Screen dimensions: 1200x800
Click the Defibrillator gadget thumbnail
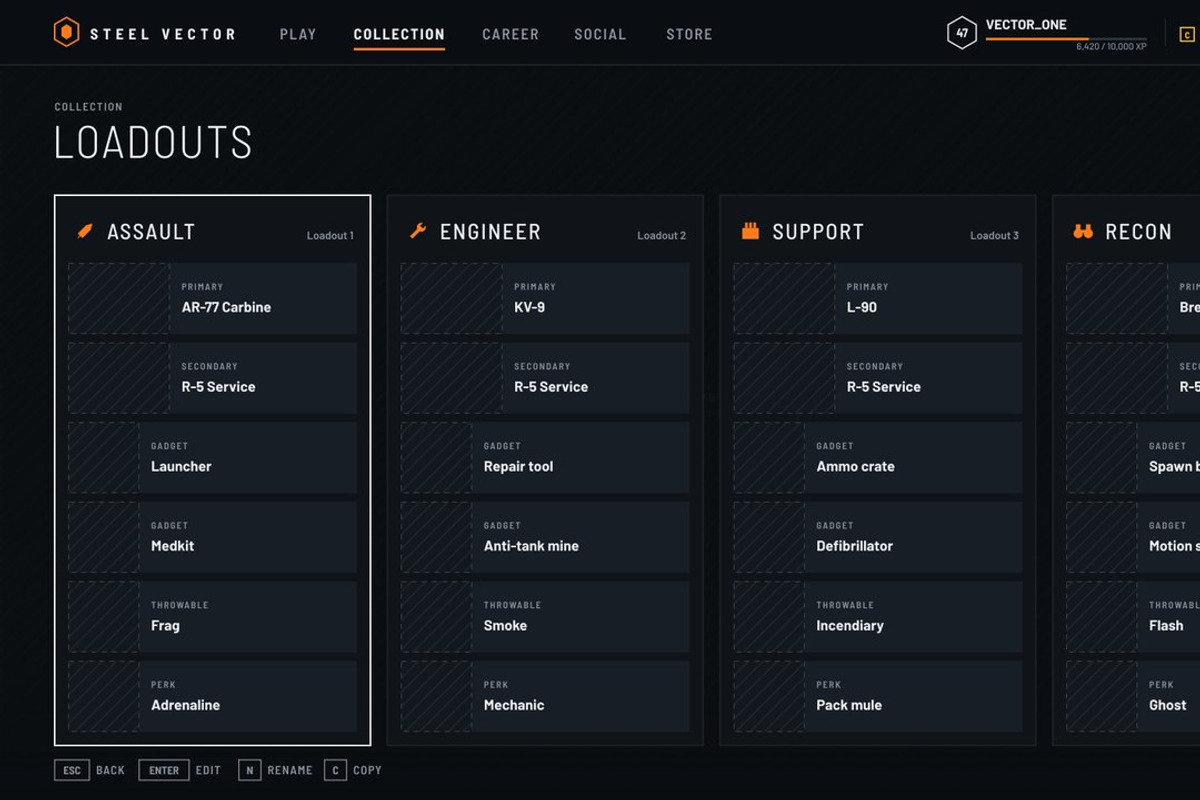tap(769, 537)
